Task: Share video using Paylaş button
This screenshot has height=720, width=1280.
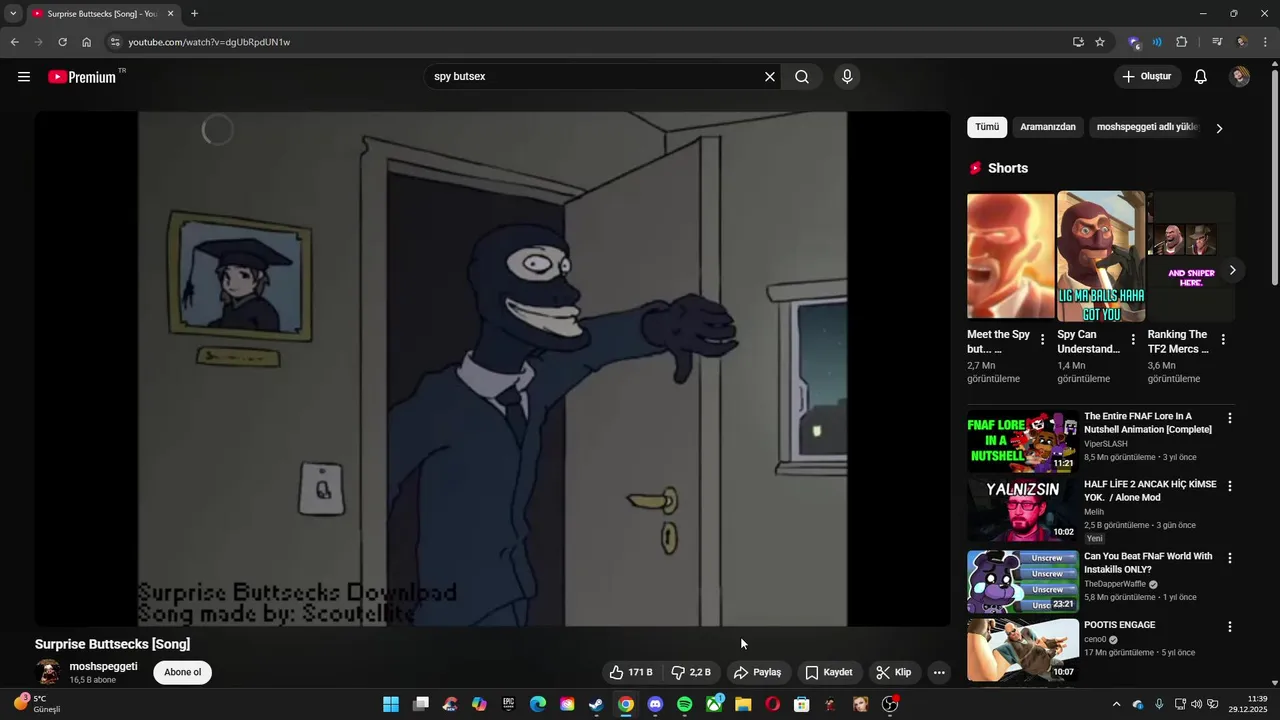Action: (757, 672)
